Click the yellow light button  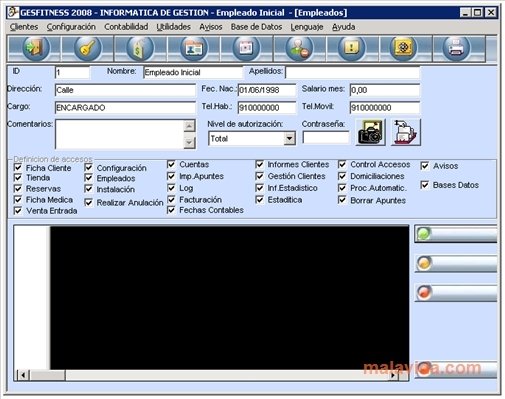(456, 263)
